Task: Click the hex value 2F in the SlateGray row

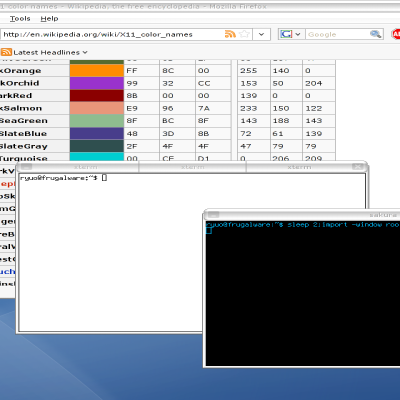Action: [132, 146]
